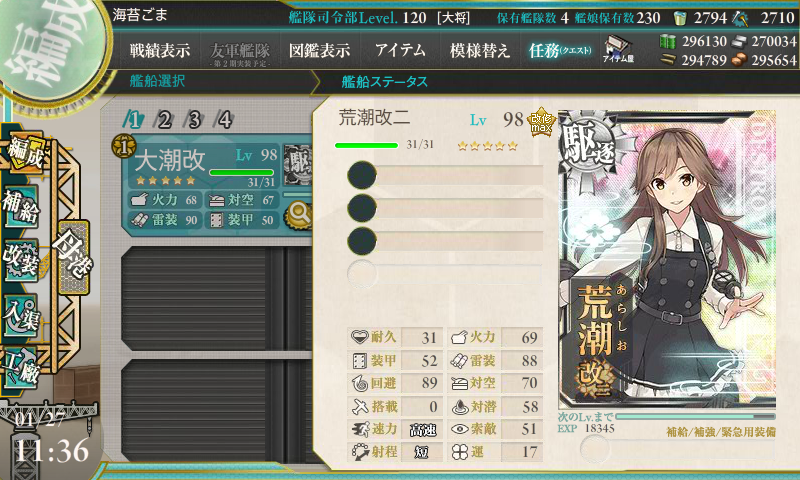Click the 補強 reinforcement expansion slot

point(678,449)
